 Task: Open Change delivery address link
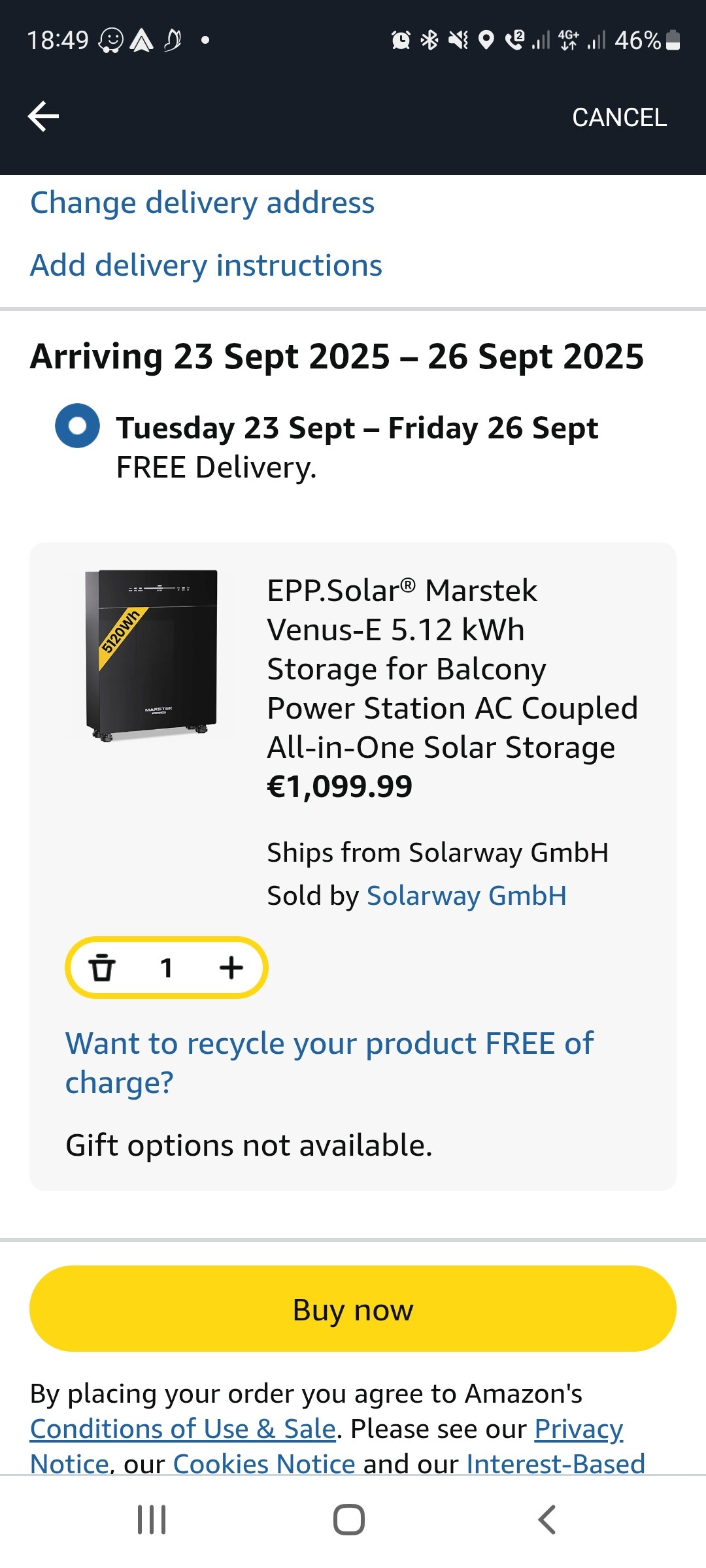pos(203,203)
